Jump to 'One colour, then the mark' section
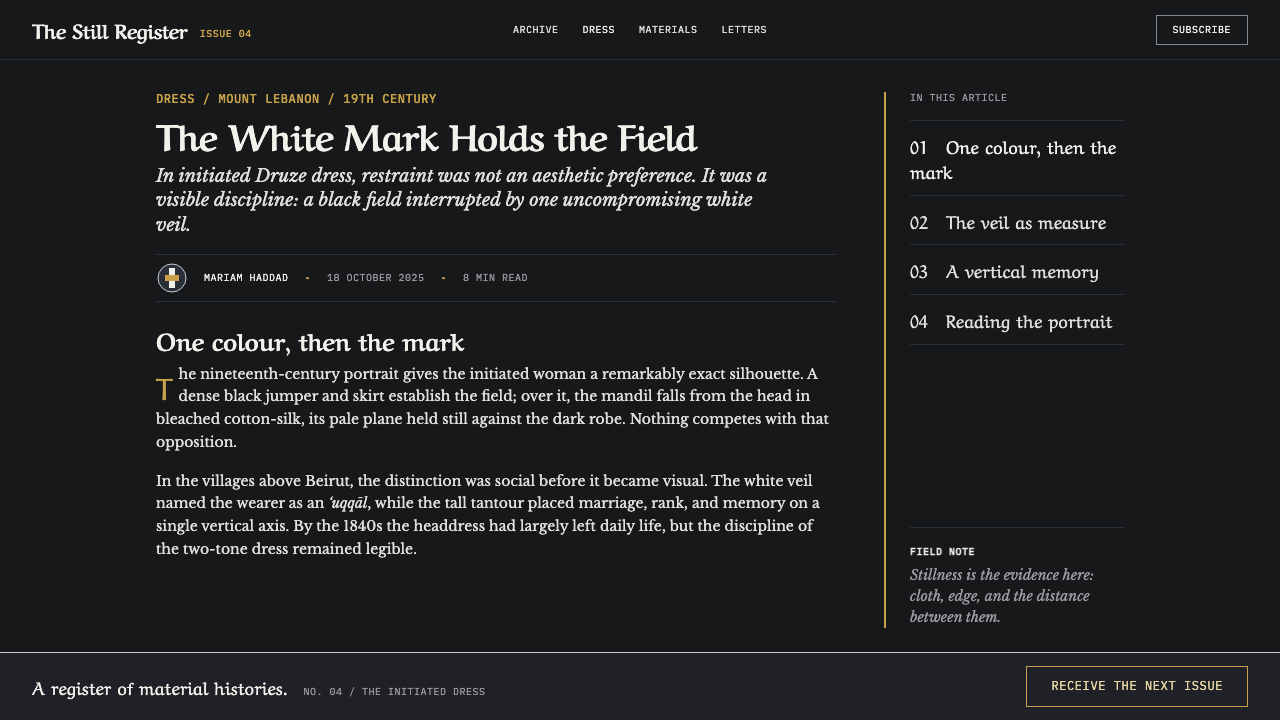 click(1016, 160)
